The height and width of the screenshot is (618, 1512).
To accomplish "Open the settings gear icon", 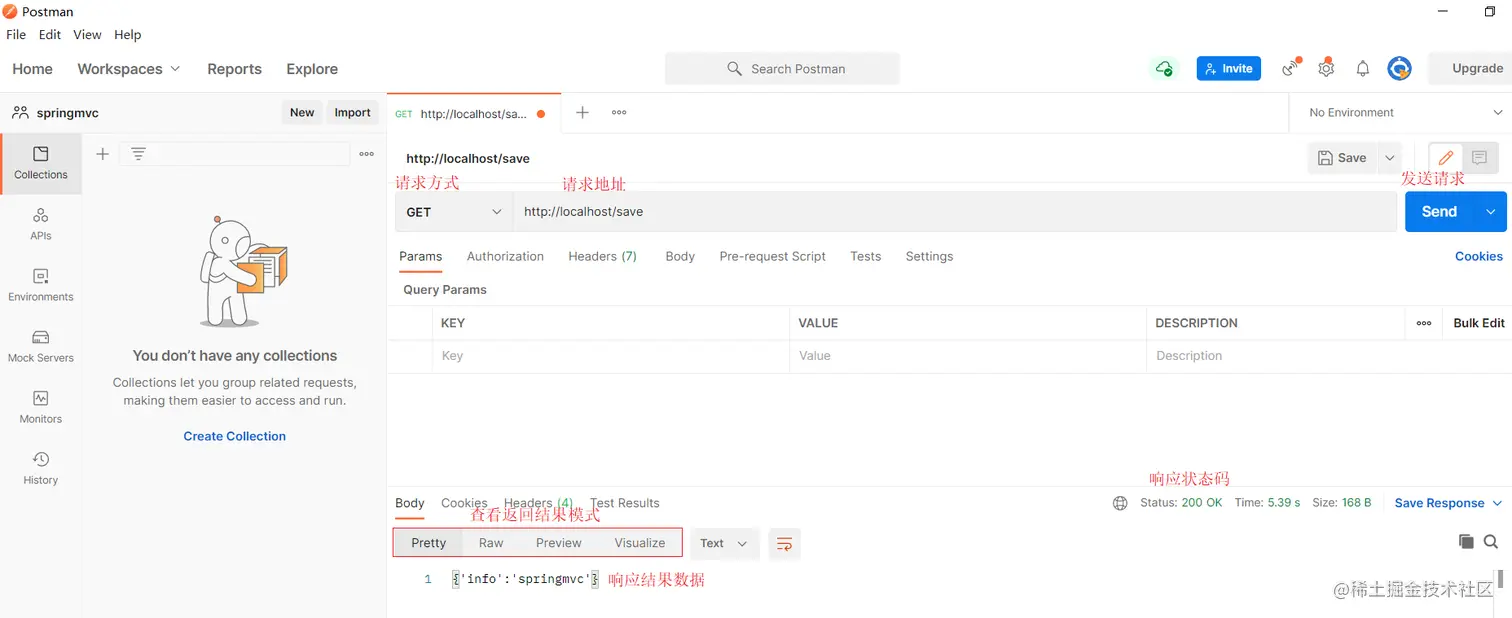I will point(1326,68).
